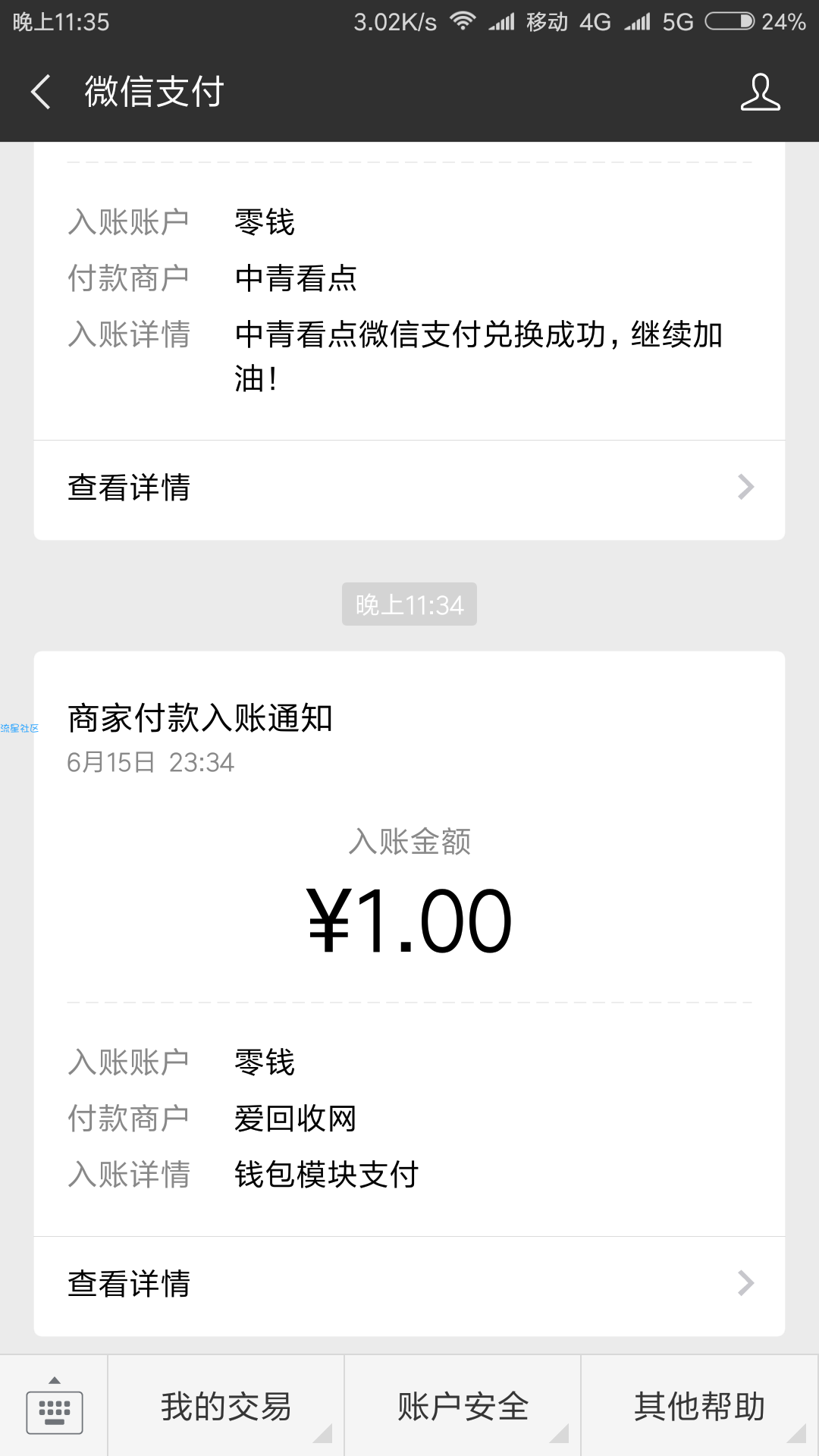The image size is (819, 1456).
Task: Tap the WiFi signal icon
Action: 463,21
